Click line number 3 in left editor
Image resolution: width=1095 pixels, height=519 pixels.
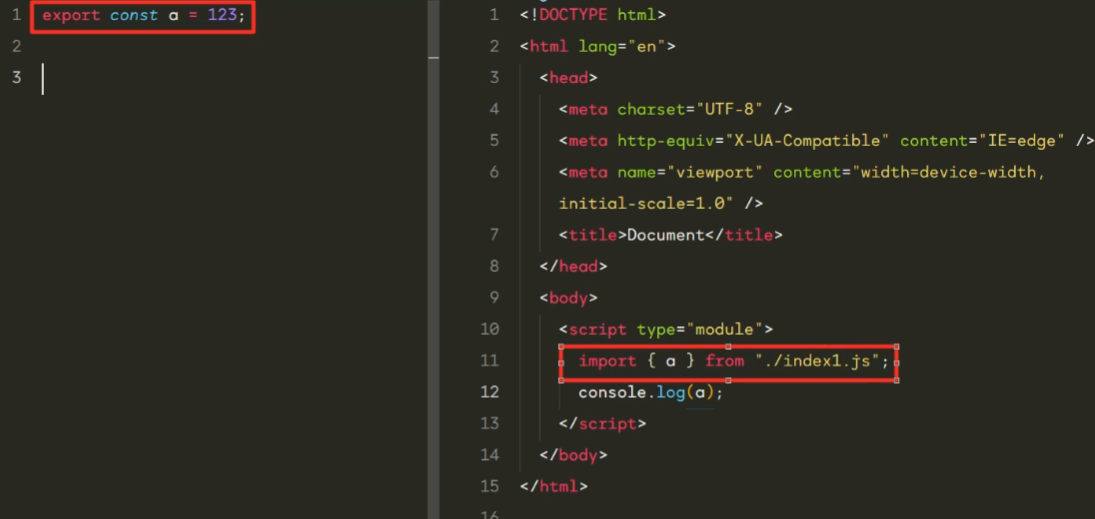[16, 77]
